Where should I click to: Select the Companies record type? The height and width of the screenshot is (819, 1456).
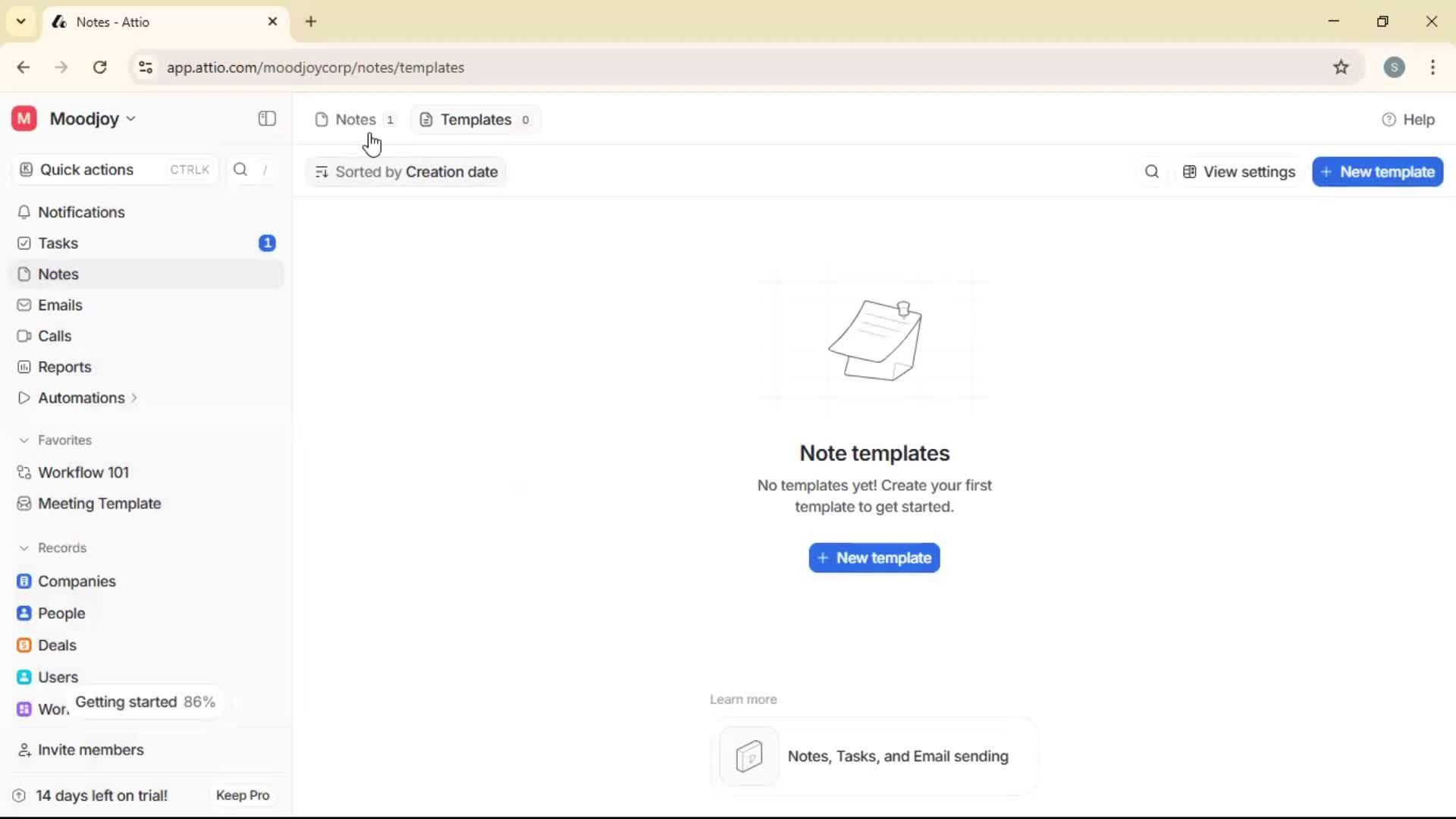click(x=75, y=582)
